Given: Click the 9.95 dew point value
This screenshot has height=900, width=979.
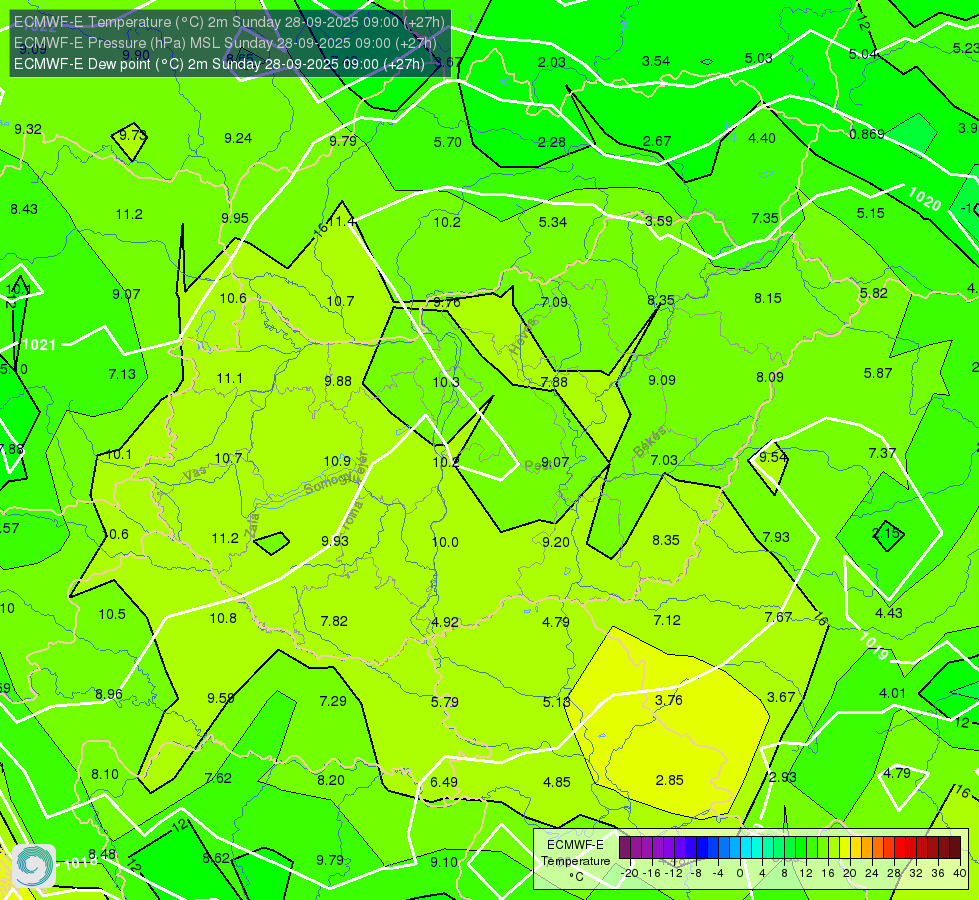Looking at the screenshot, I should pyautogui.click(x=235, y=219).
